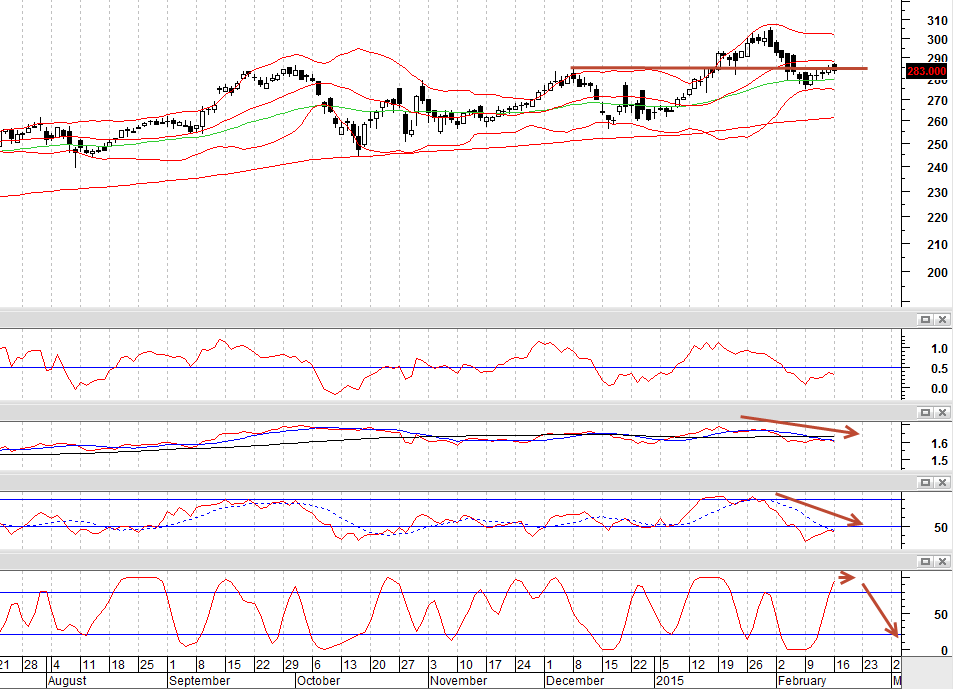
Task: Select the down arrow drawn in the bottom stochastic pane
Action: [x=880, y=610]
